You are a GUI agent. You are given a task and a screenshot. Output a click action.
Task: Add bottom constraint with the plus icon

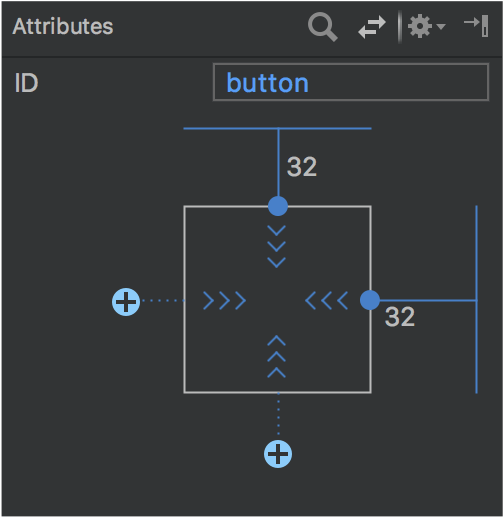[x=278, y=454]
